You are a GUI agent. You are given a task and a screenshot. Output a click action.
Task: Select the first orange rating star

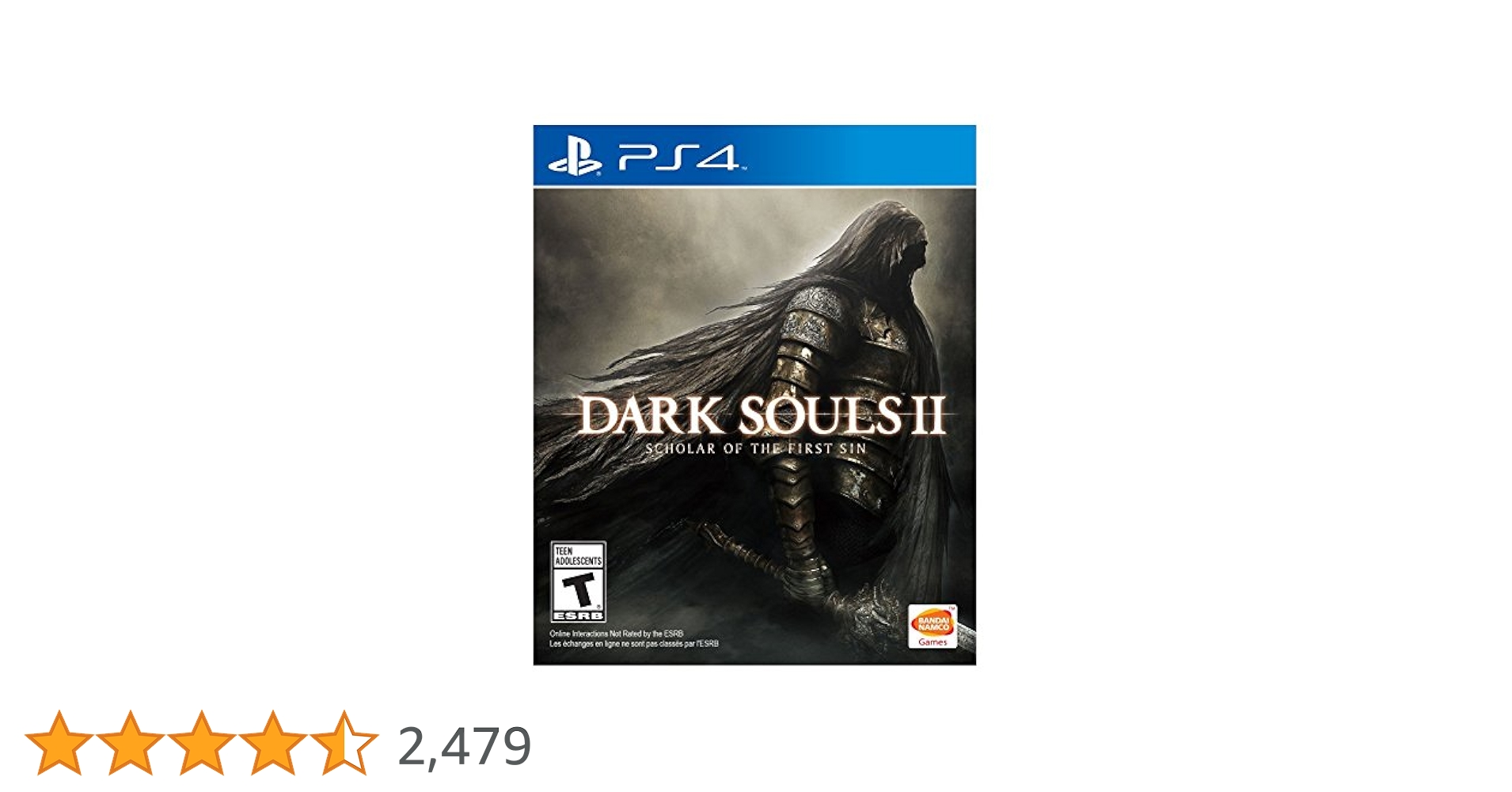tap(59, 743)
